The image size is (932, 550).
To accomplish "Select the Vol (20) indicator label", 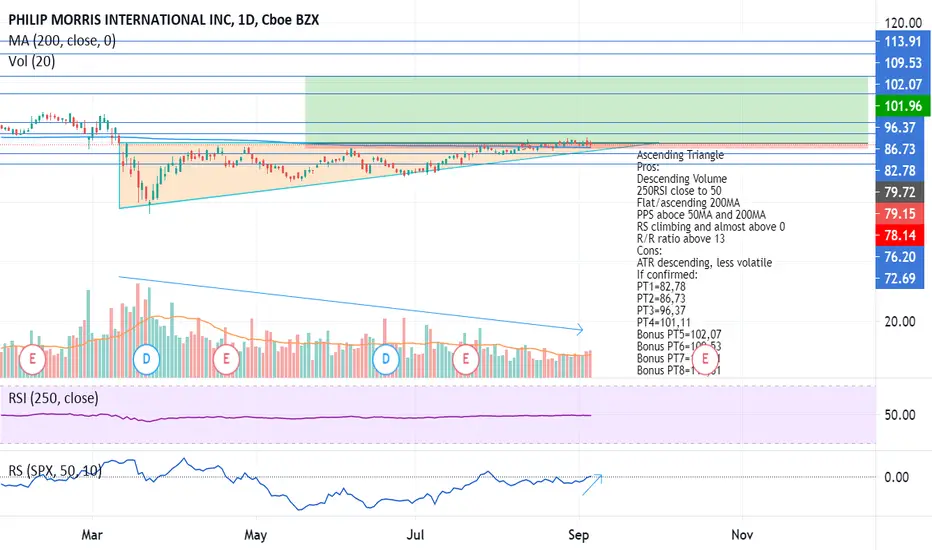I will [x=32, y=61].
